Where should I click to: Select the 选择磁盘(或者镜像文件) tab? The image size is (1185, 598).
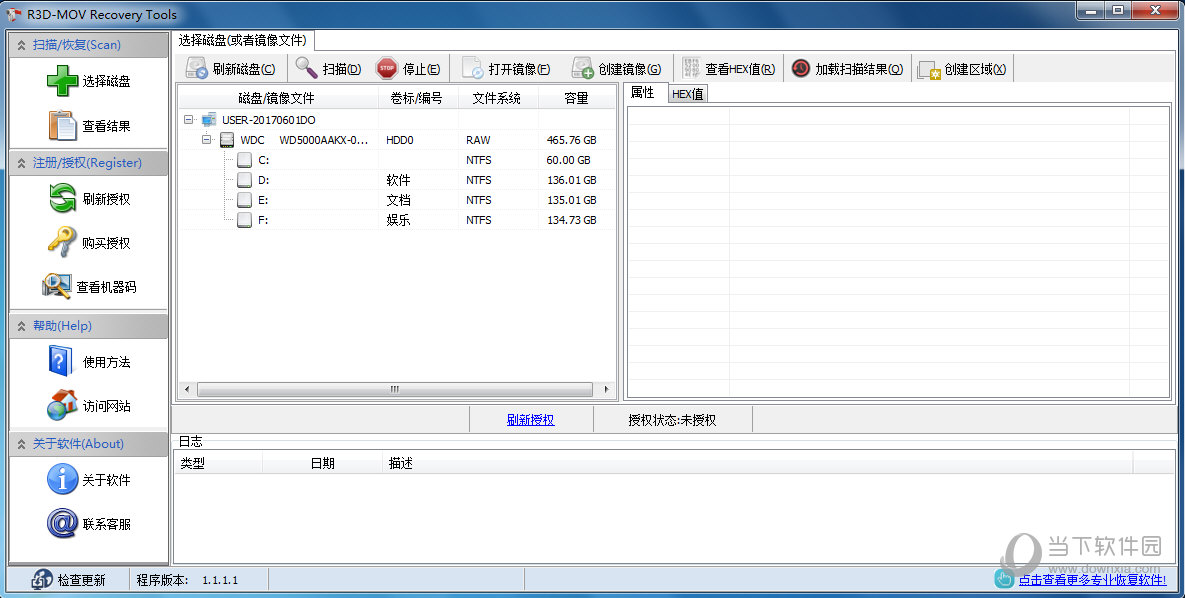click(243, 40)
